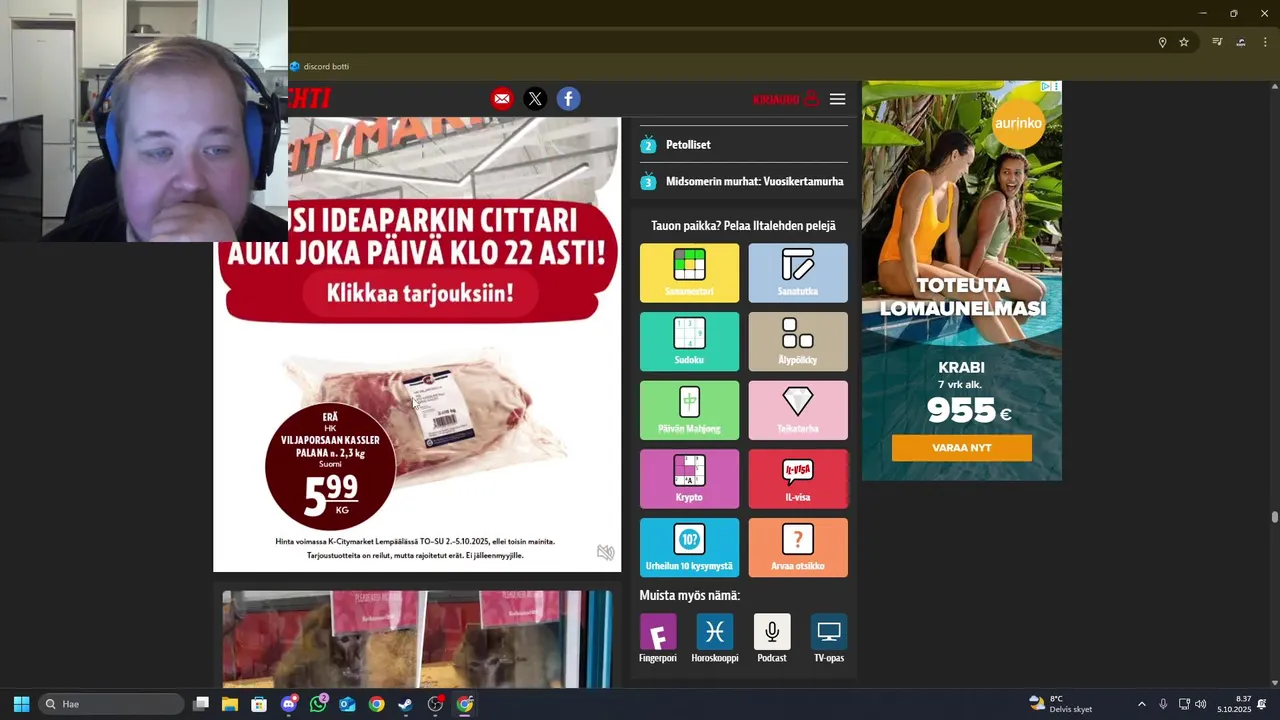Image resolution: width=1280 pixels, height=720 pixels.
Task: Open the Fingerpori comic shortcut
Action: [658, 638]
